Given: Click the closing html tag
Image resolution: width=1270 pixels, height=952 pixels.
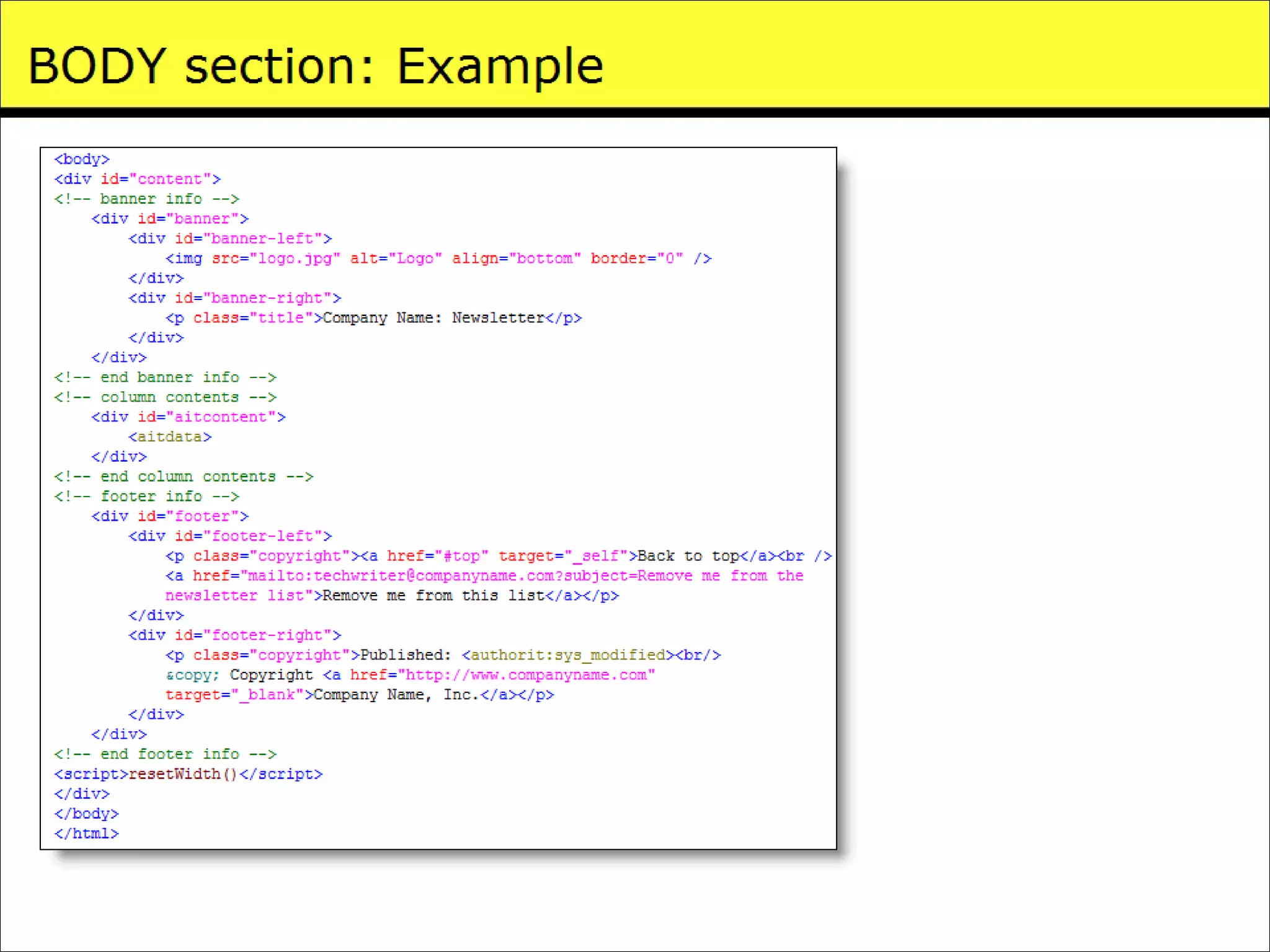Looking at the screenshot, I should (x=86, y=834).
